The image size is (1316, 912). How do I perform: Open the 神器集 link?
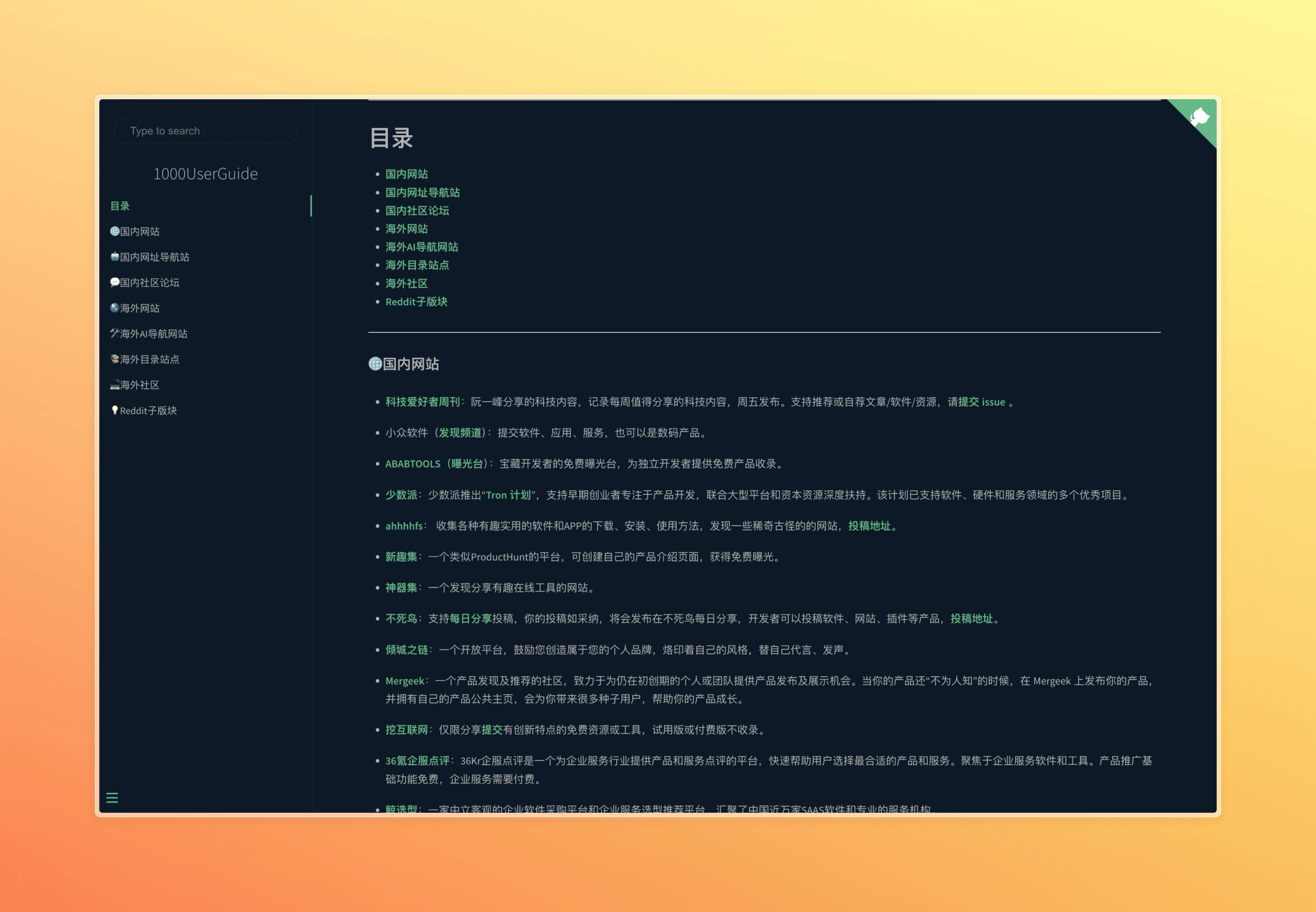[401, 587]
